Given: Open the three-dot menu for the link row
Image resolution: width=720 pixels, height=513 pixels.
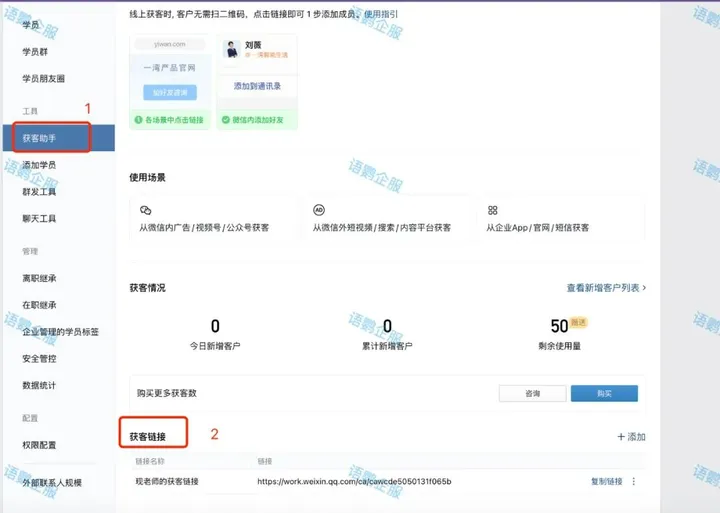Looking at the screenshot, I should coord(634,481).
